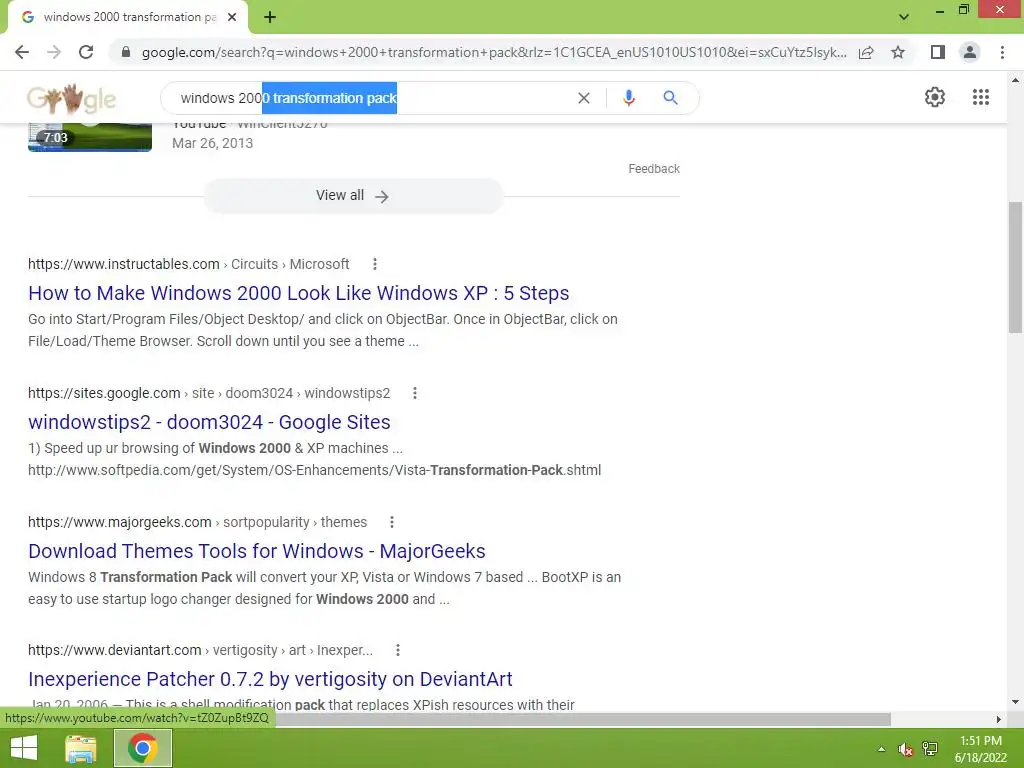Click the scrollbar down arrow
This screenshot has height=768, width=1024.
tap(1015, 702)
